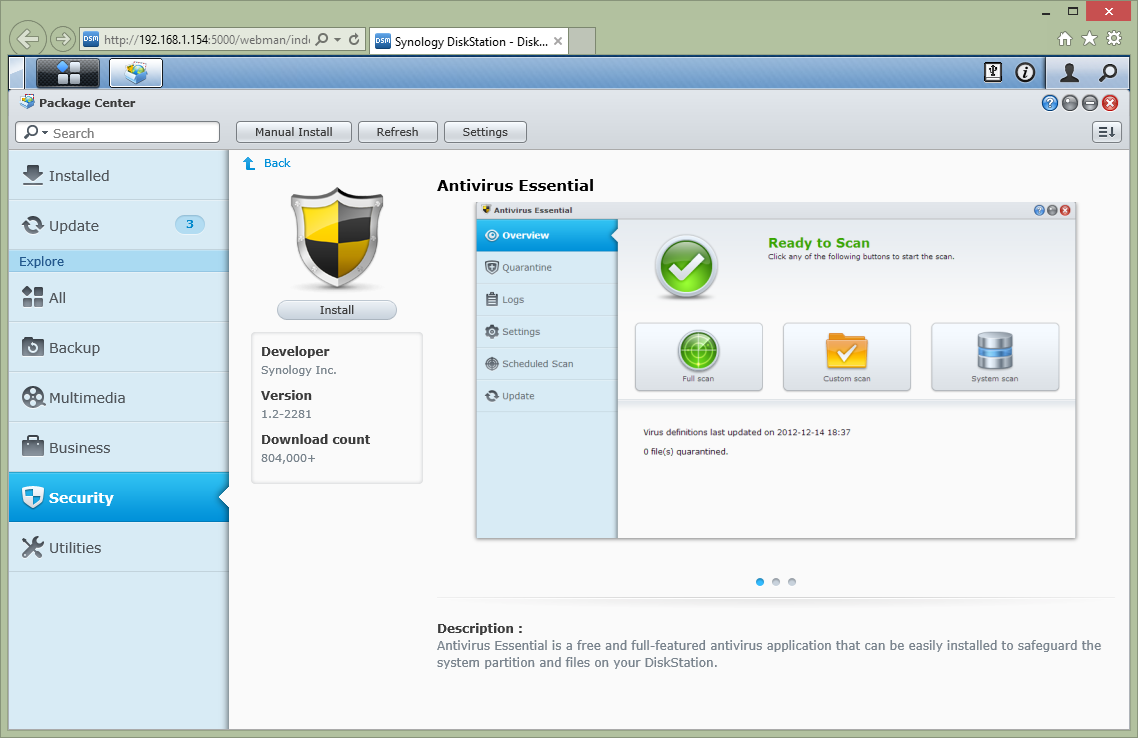Open the DSM notifications info icon
This screenshot has width=1138, height=738.
(x=1025, y=72)
